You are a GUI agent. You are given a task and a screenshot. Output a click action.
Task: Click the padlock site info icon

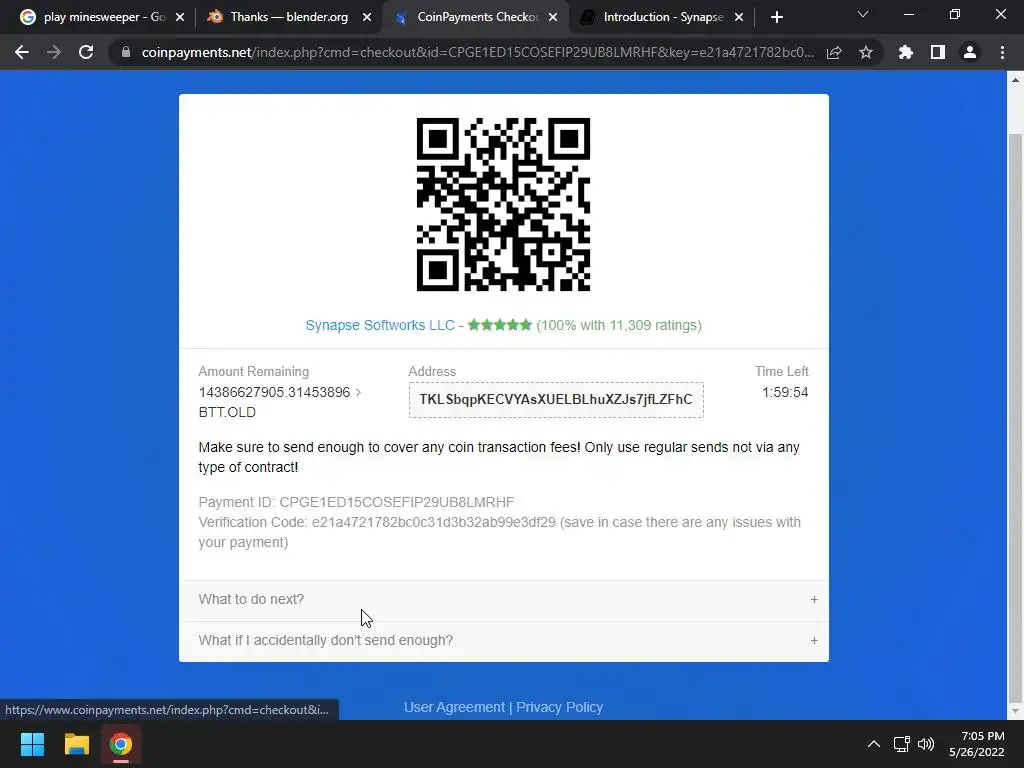(126, 52)
